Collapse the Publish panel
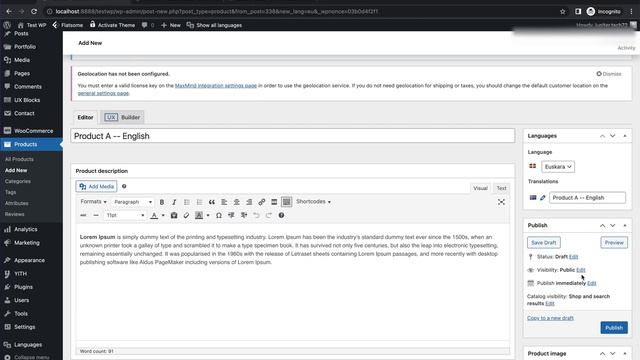 625,226
